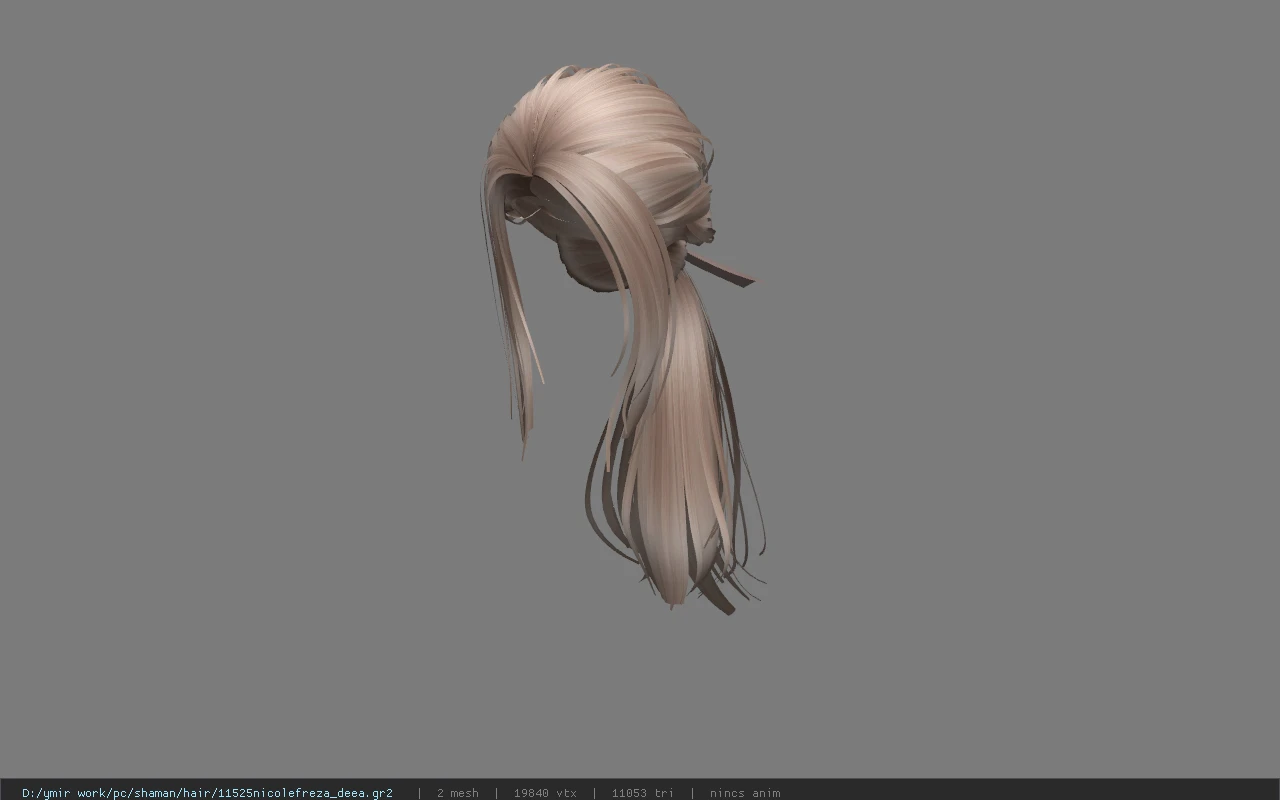Click the "19840 vtx" vertex count
Viewport: 1280px width, 800px height.
coord(545,793)
